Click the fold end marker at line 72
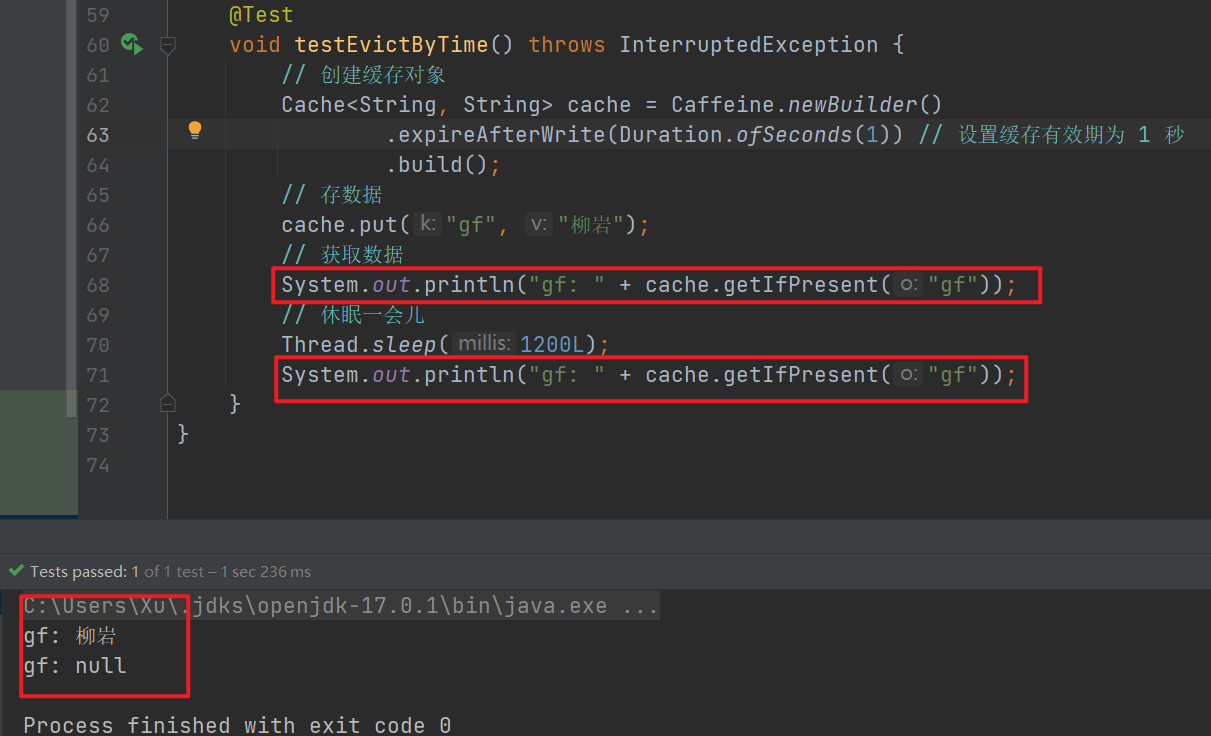The height and width of the screenshot is (736, 1211). (x=168, y=403)
